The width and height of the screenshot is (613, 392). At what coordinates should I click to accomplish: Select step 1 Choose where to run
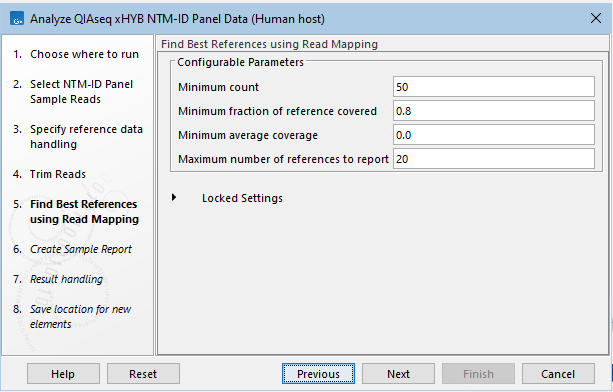pyautogui.click(x=76, y=54)
